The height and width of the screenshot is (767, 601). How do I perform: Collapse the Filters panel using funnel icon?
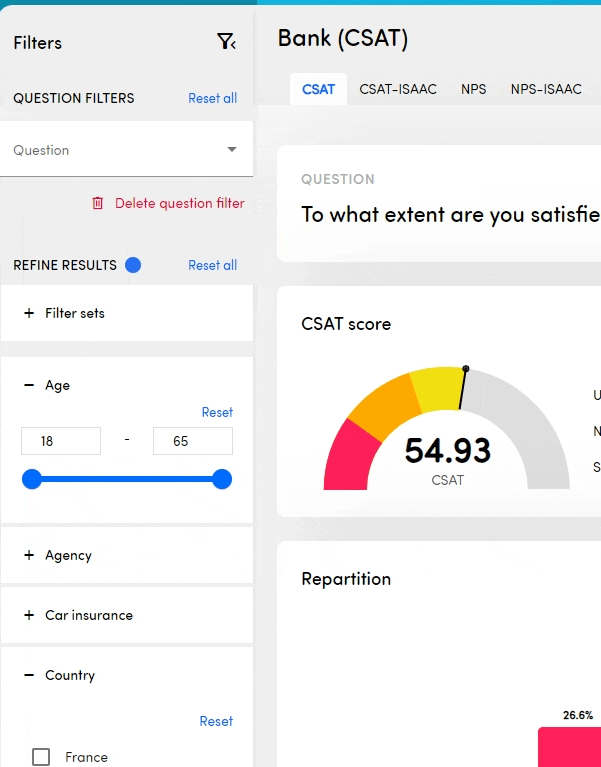pyautogui.click(x=226, y=42)
